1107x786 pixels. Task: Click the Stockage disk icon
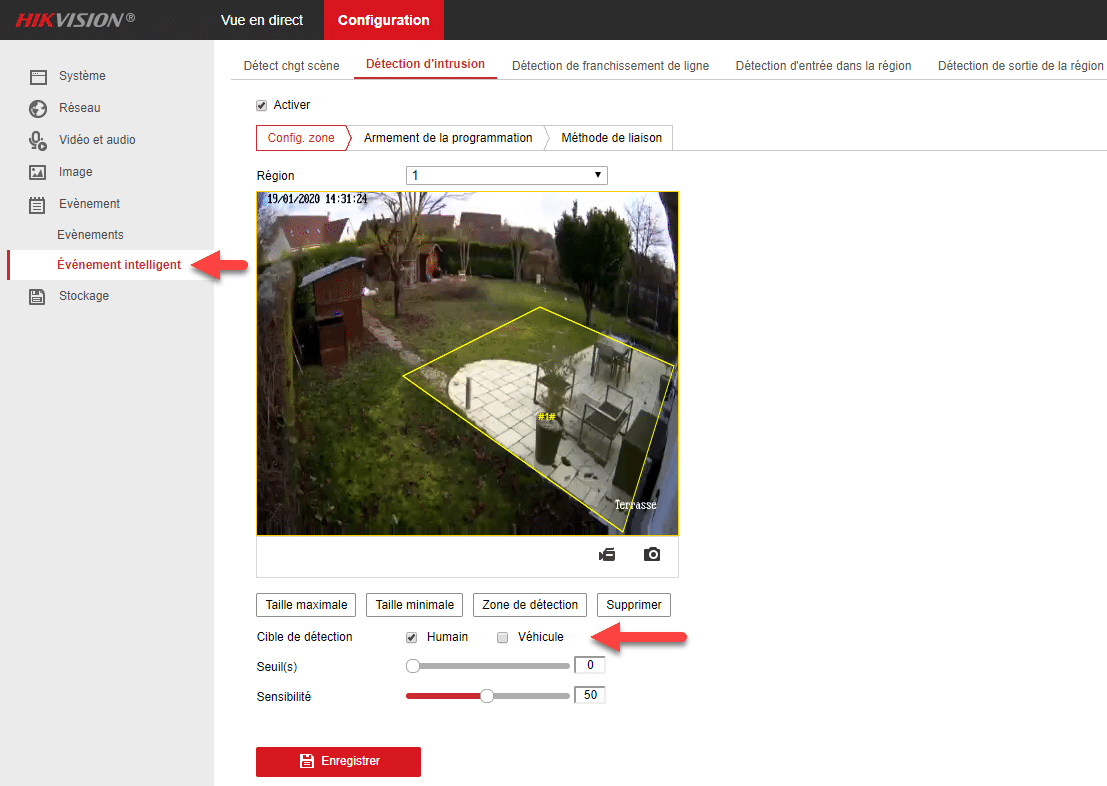[x=37, y=297]
